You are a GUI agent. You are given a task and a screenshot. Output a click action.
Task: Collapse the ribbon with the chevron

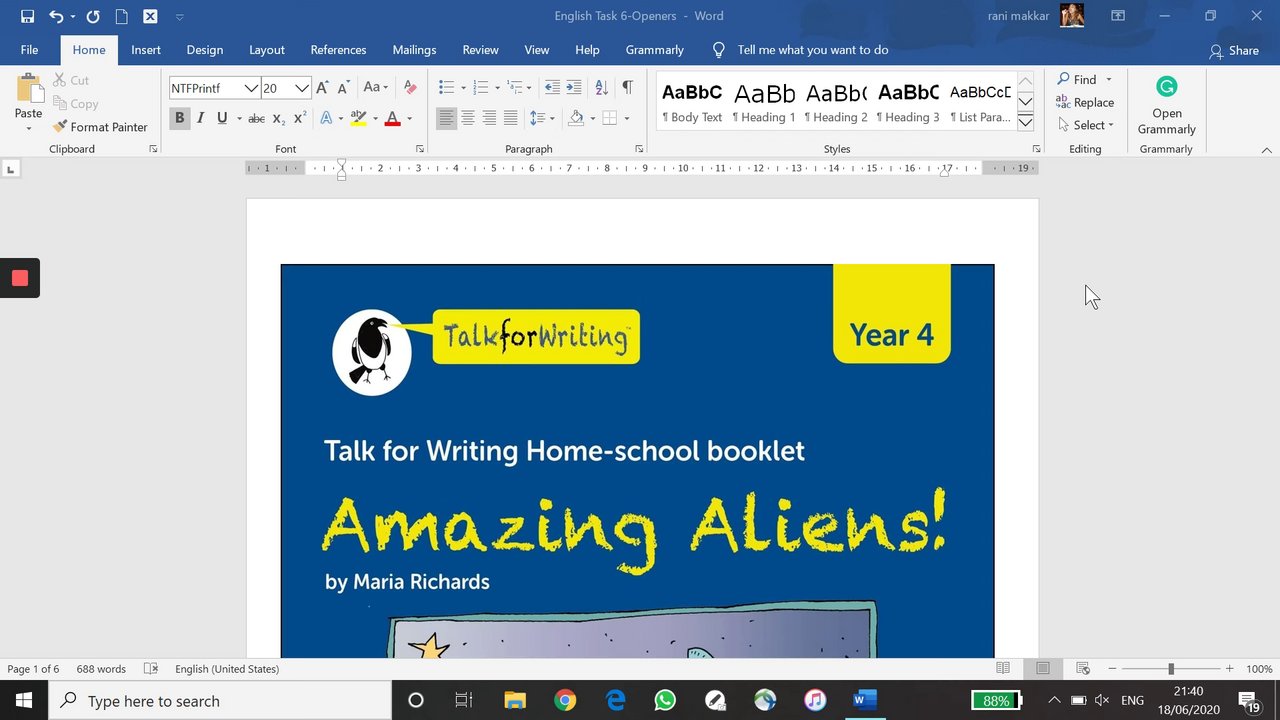1266,150
